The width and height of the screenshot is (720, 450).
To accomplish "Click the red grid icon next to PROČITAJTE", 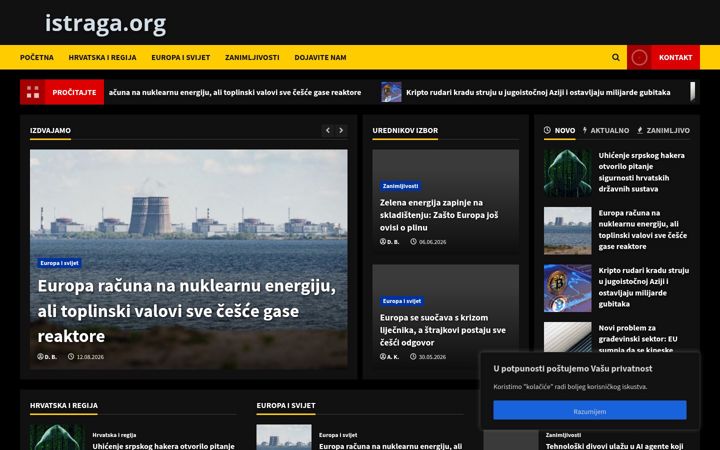I will click(x=33, y=92).
